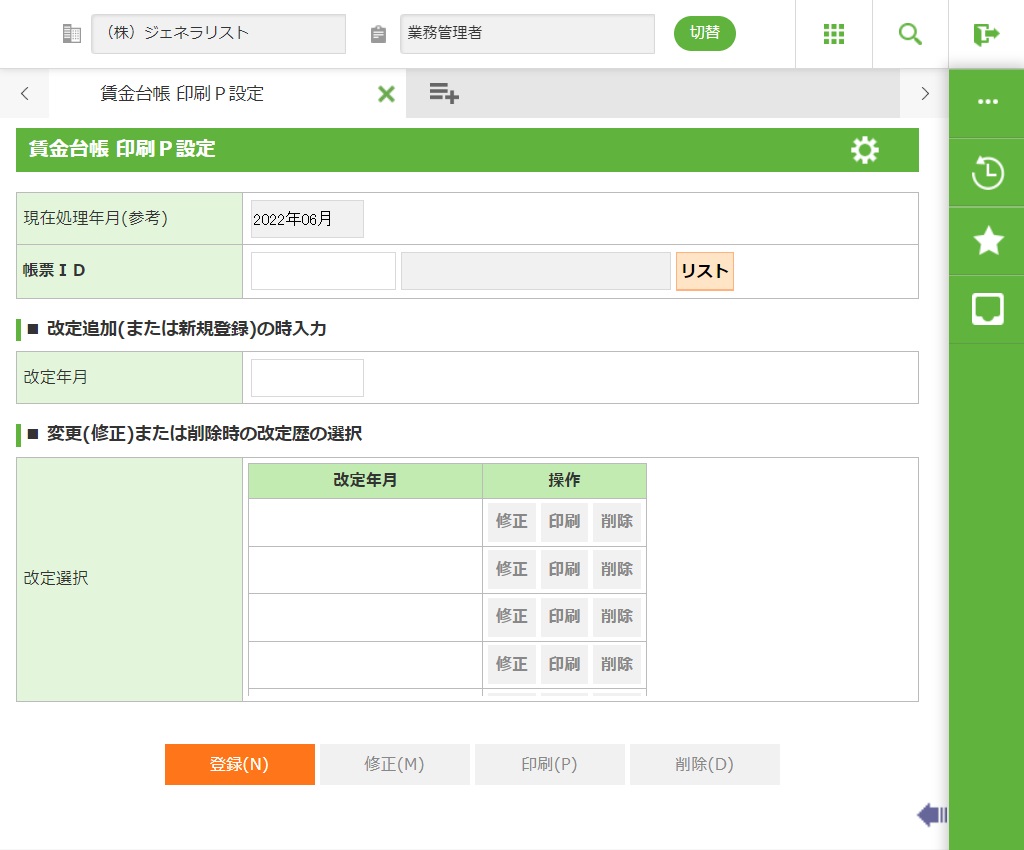Open the history clock icon in sidebar
The width and height of the screenshot is (1024, 850).
987,173
